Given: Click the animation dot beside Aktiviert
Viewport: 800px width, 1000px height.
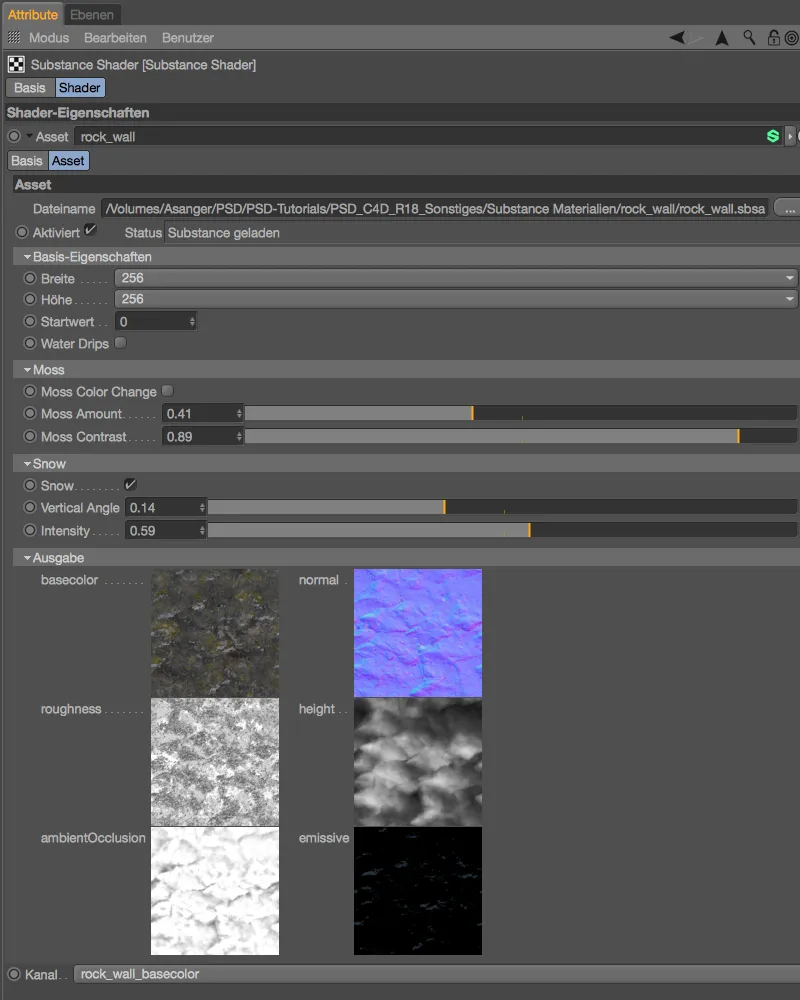Looking at the screenshot, I should [22, 232].
